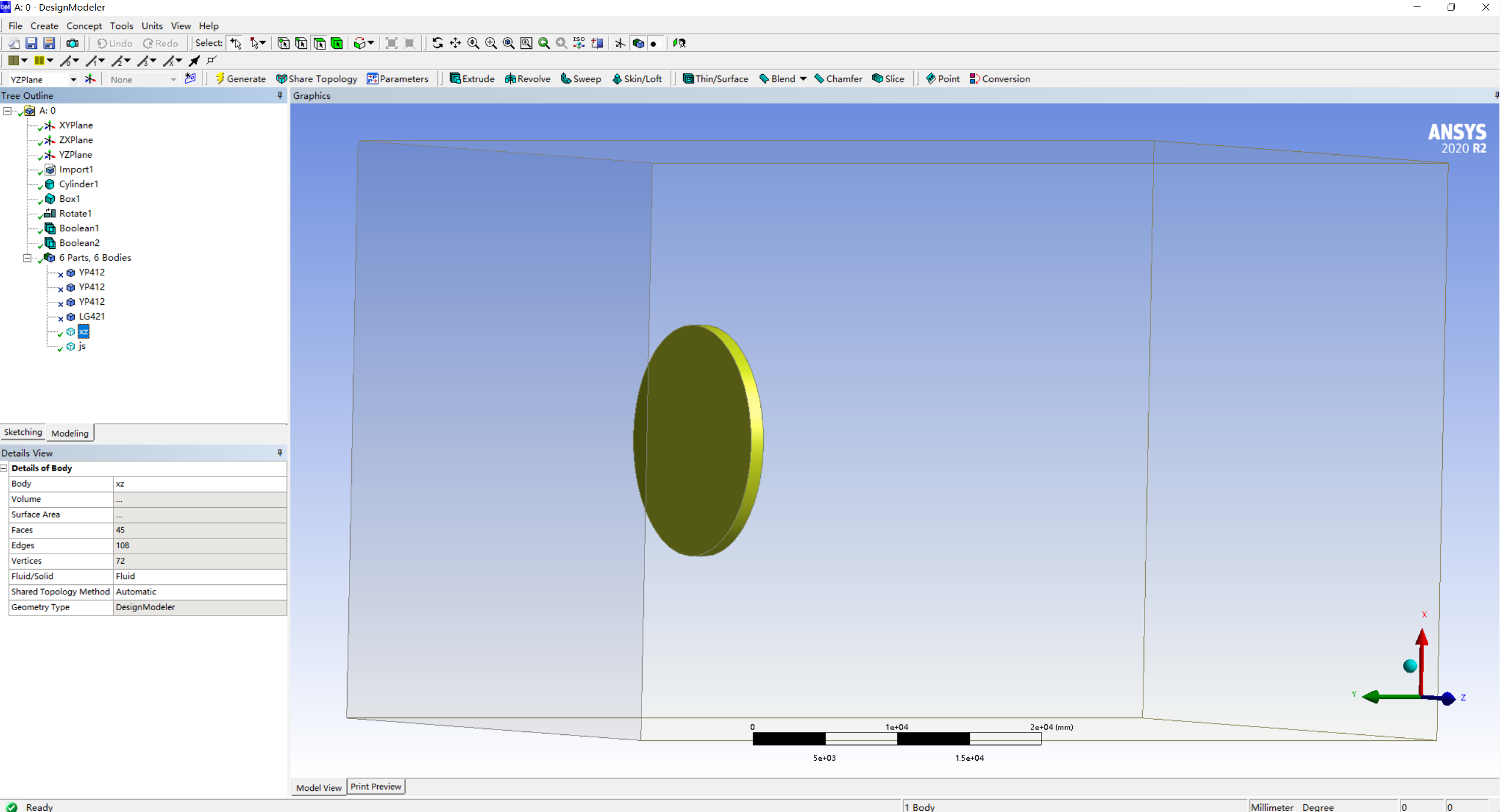The width and height of the screenshot is (1500, 812).
Task: Select the Boolean2 feature in the tree
Action: coord(79,242)
